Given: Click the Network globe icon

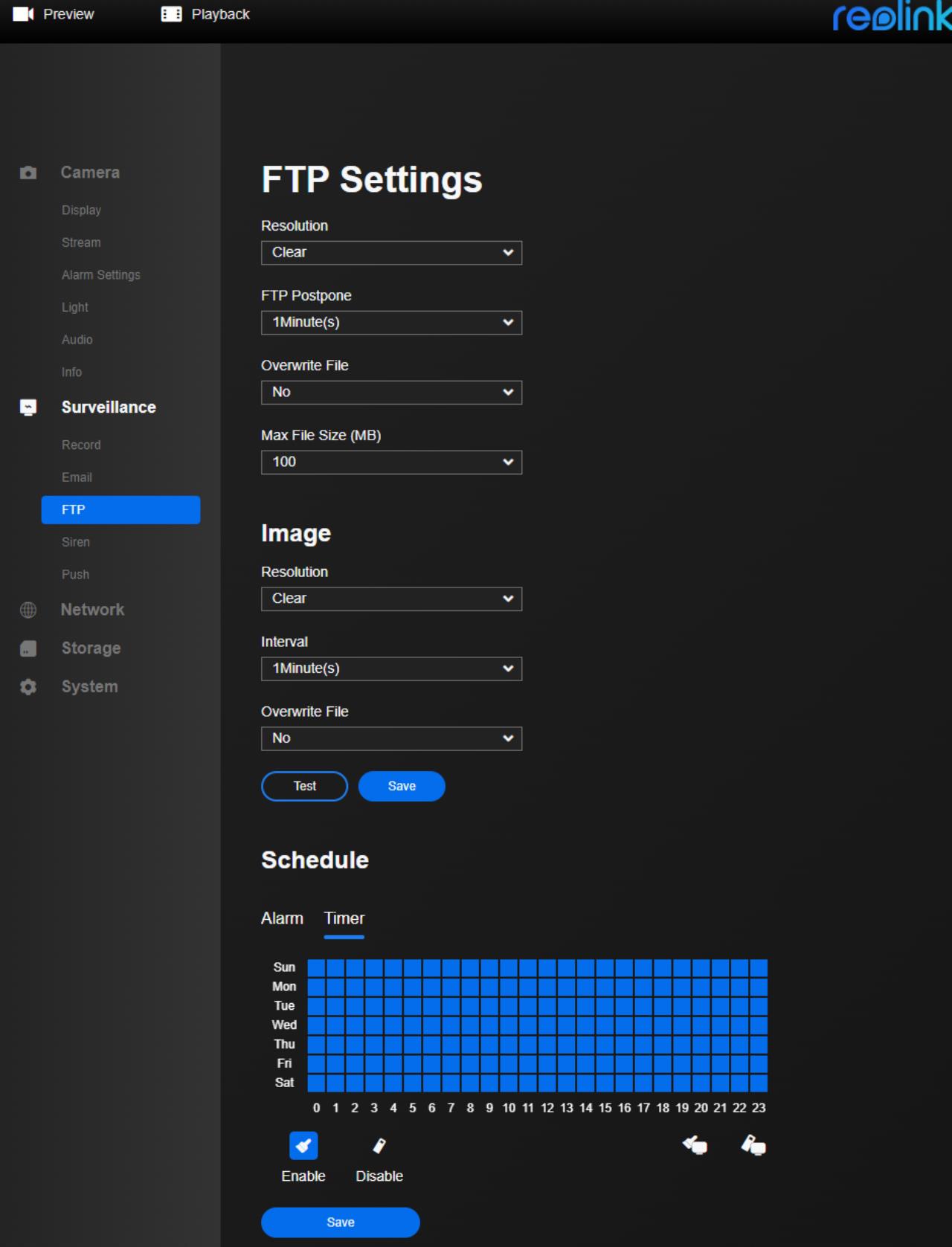Looking at the screenshot, I should tap(28, 610).
